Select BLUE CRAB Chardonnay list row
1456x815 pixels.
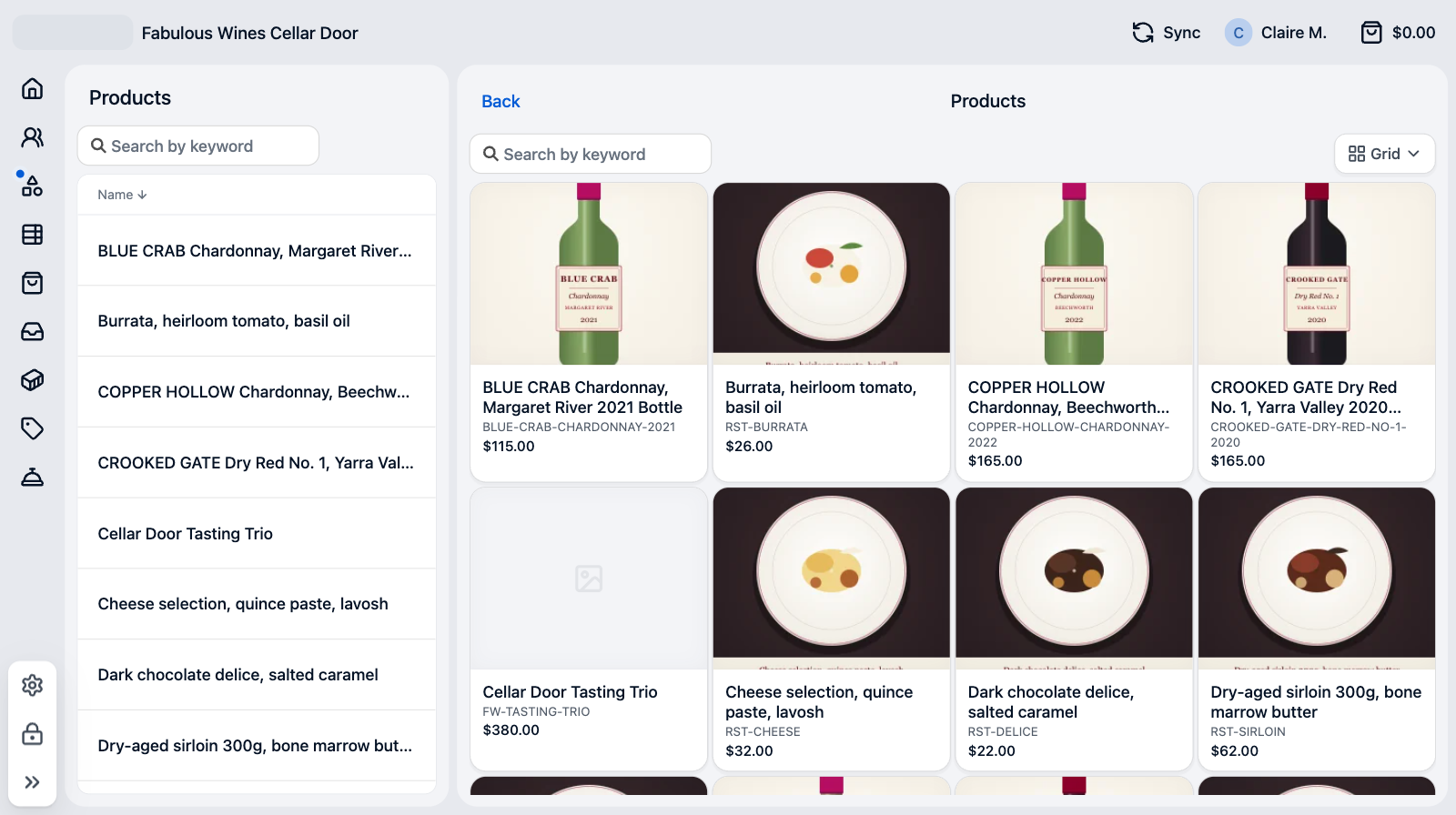click(257, 251)
